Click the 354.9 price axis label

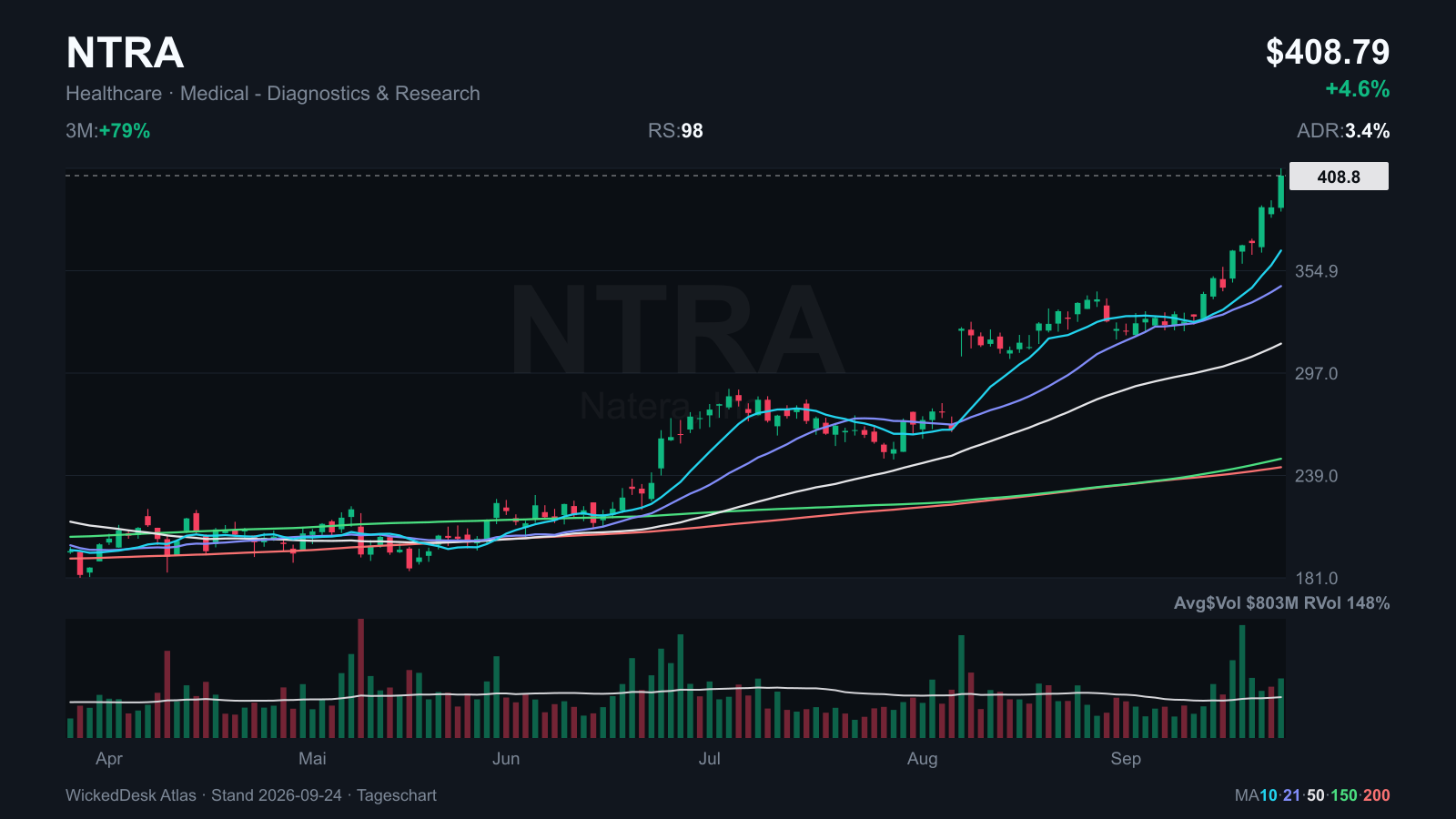coord(1316,271)
